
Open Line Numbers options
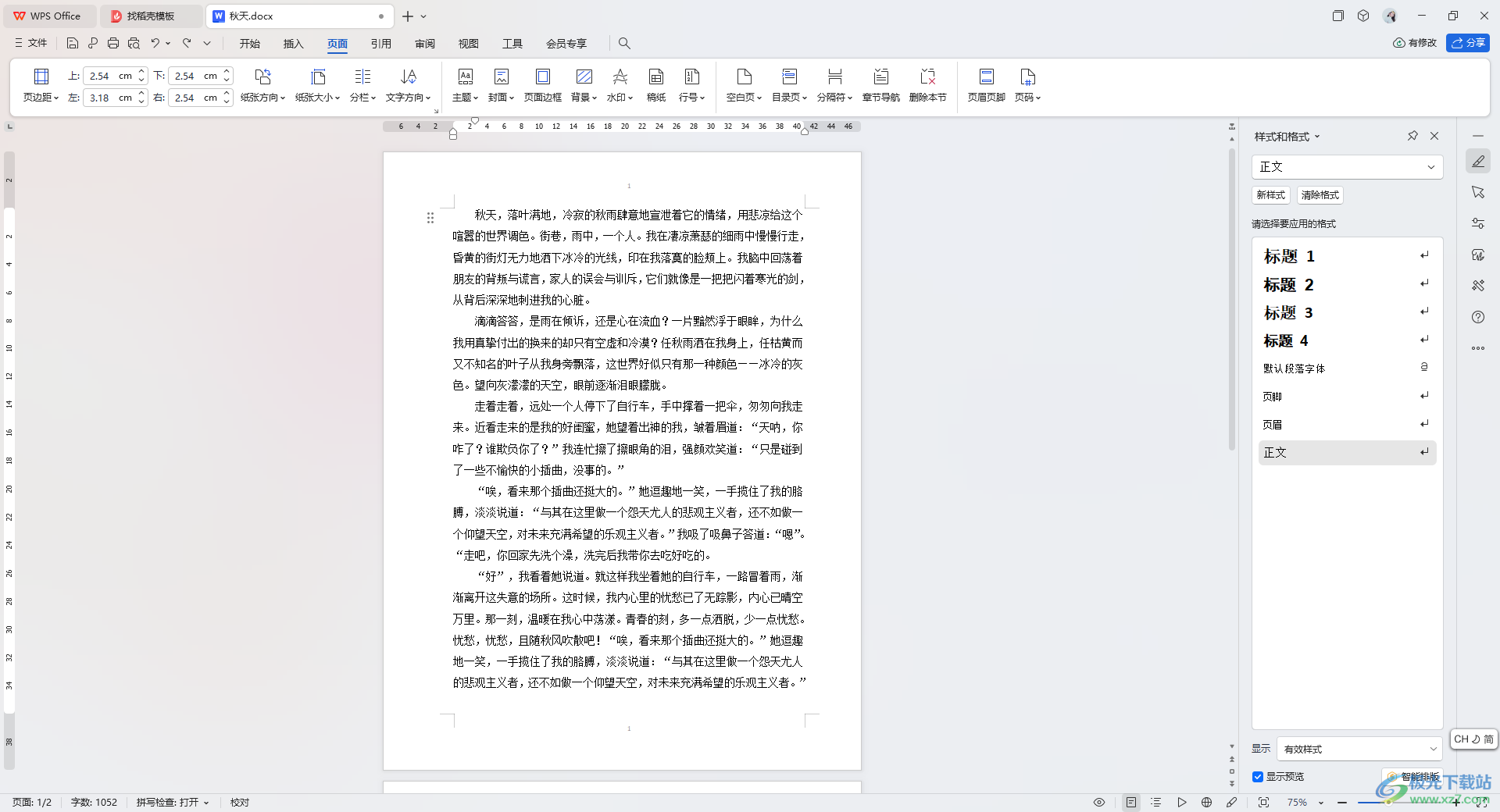click(x=691, y=85)
